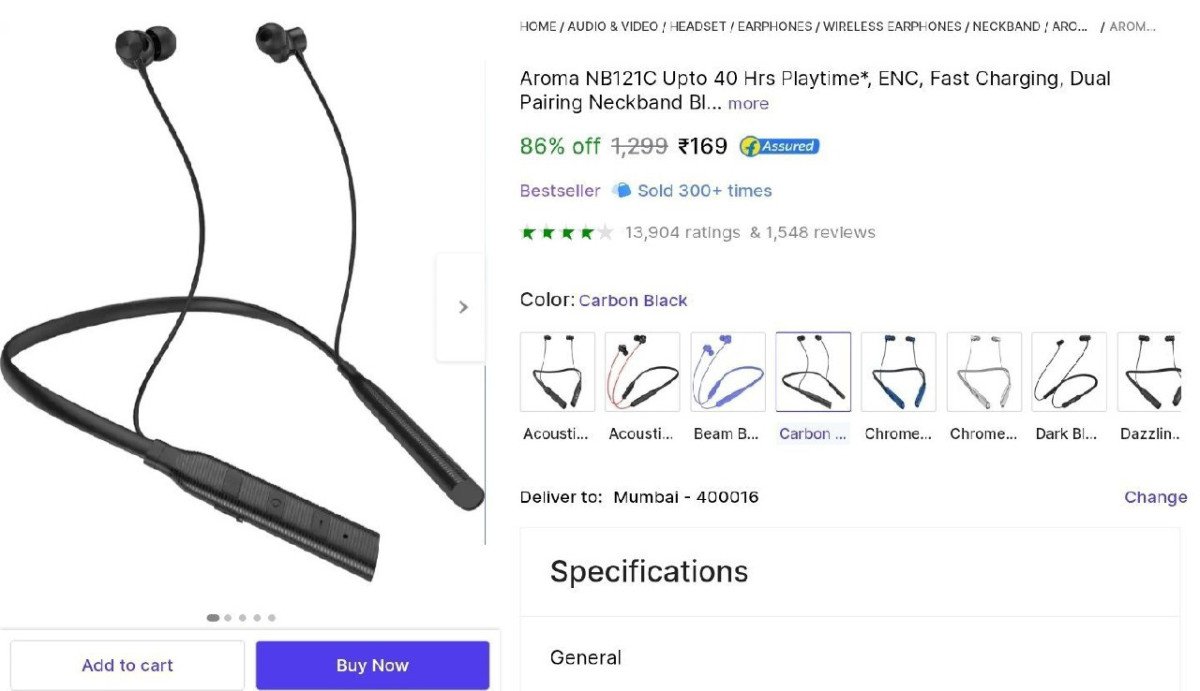Click the Sold 300+ times icon
This screenshot has height=691, width=1200.
tap(621, 190)
